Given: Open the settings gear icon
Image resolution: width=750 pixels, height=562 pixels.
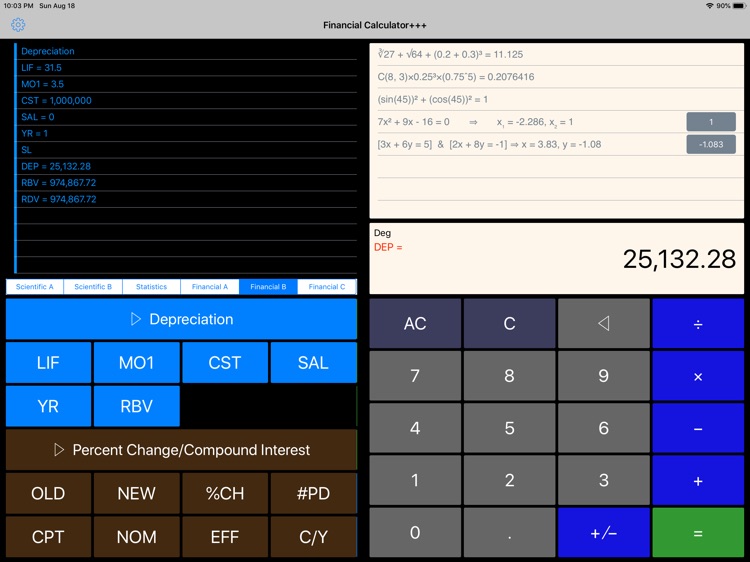Looking at the screenshot, I should point(18,25).
